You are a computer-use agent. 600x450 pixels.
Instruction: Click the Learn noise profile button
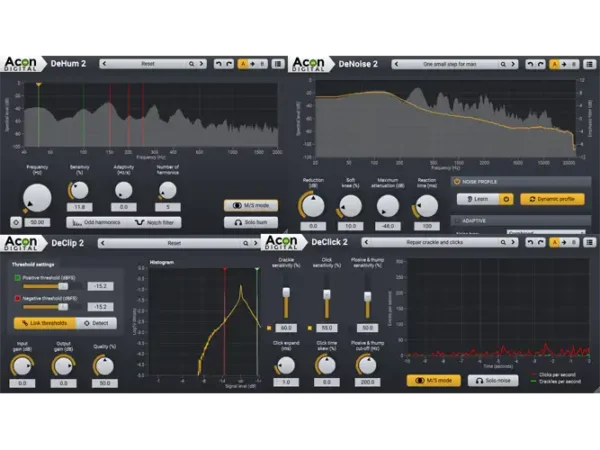click(478, 199)
